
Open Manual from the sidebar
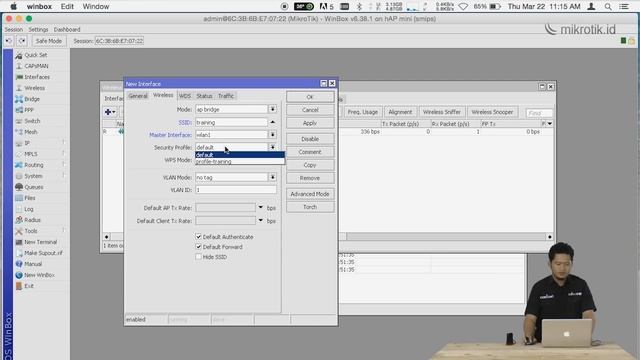click(33, 264)
